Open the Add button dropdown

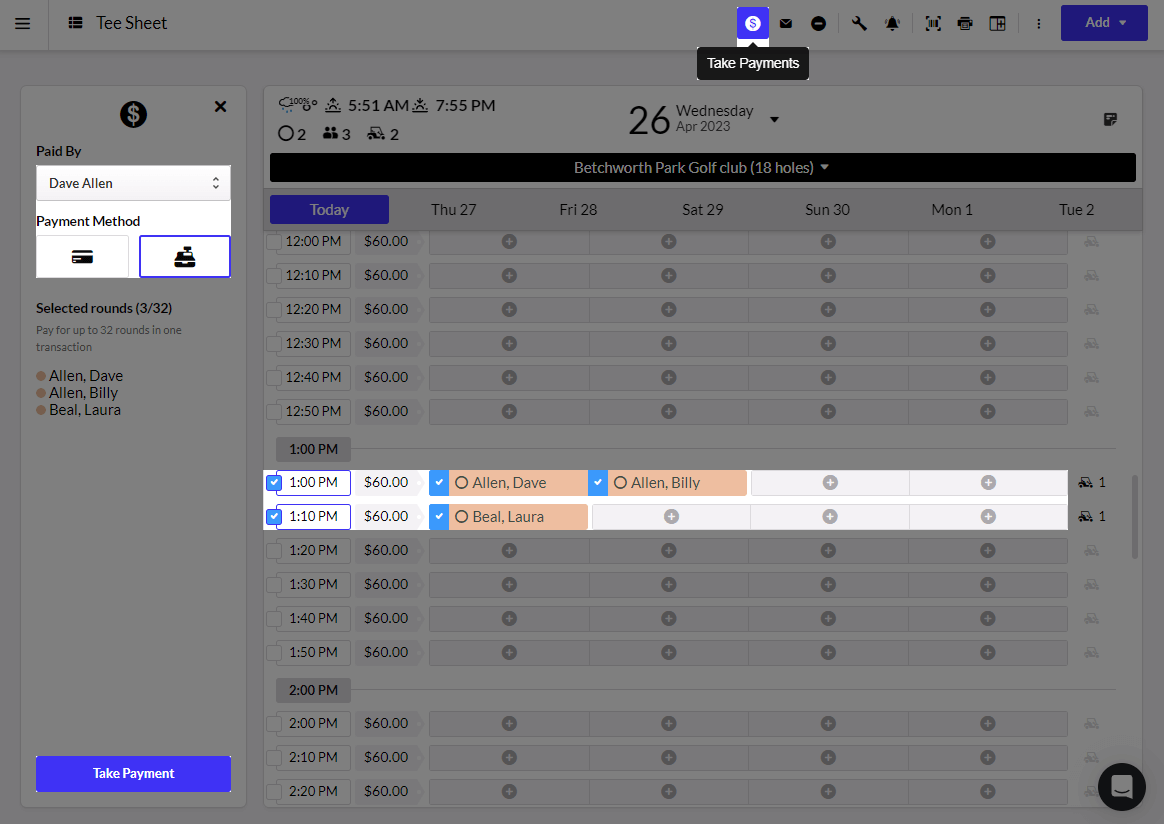[1104, 23]
